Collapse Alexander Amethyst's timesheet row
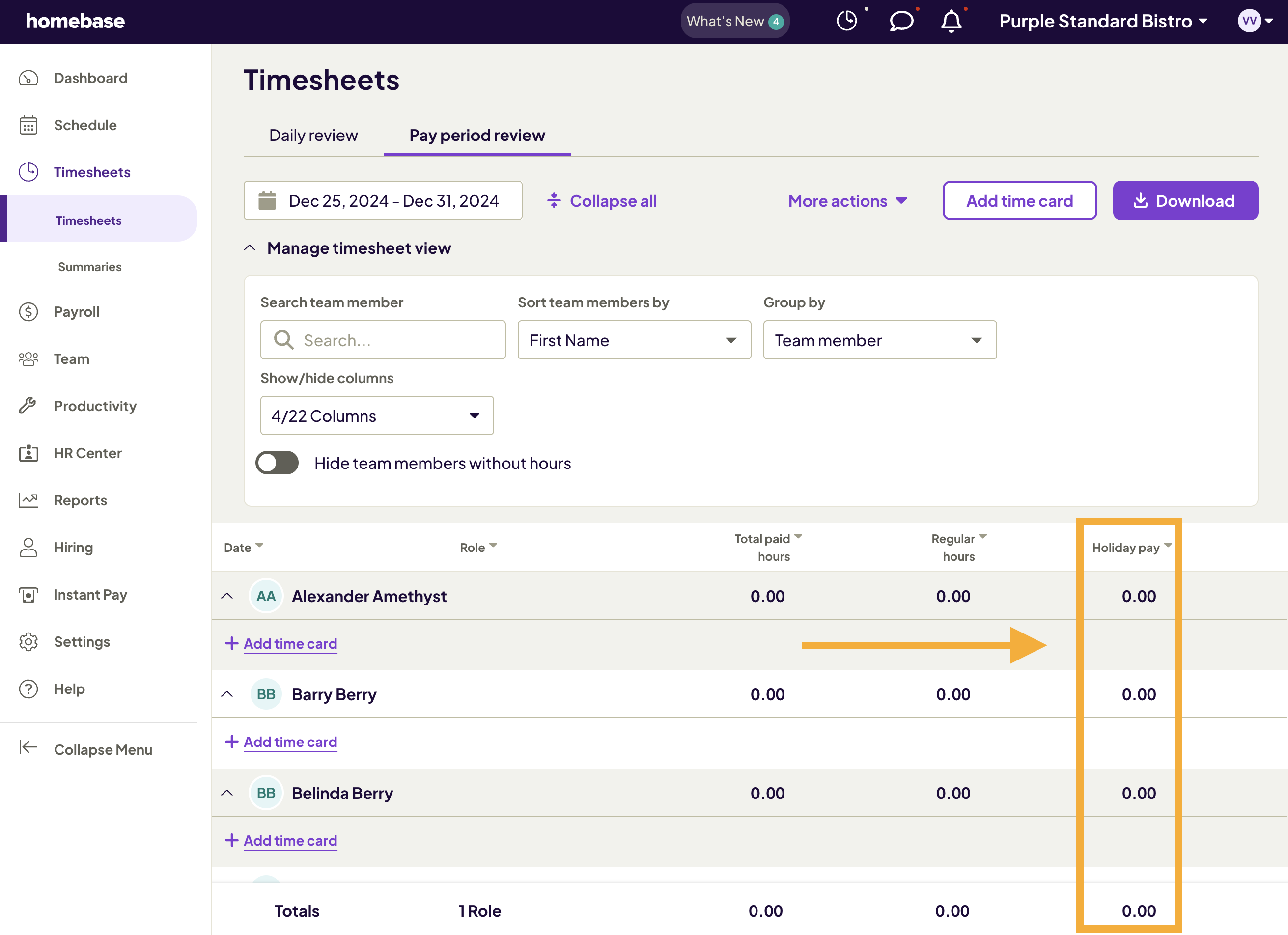 pyautogui.click(x=227, y=596)
